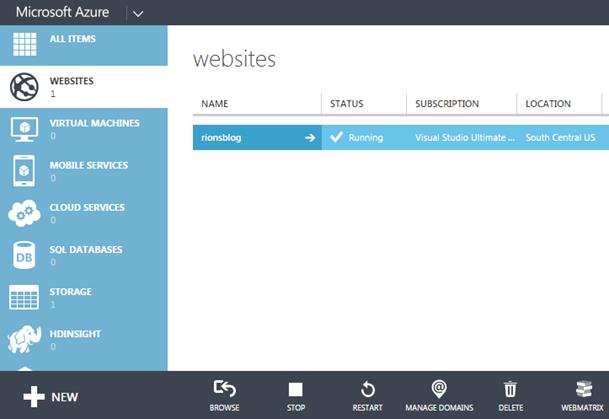Click the SQL Databases count 0
609x419 pixels.
[x=53, y=262]
